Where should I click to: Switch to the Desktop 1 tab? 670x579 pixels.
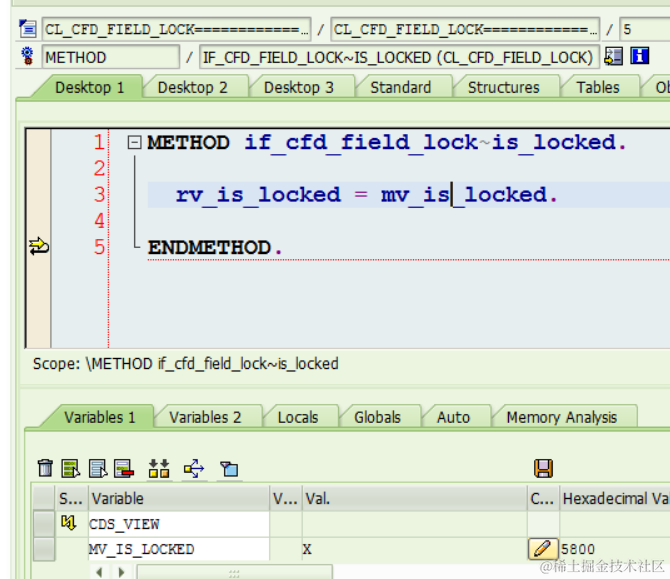click(x=90, y=88)
